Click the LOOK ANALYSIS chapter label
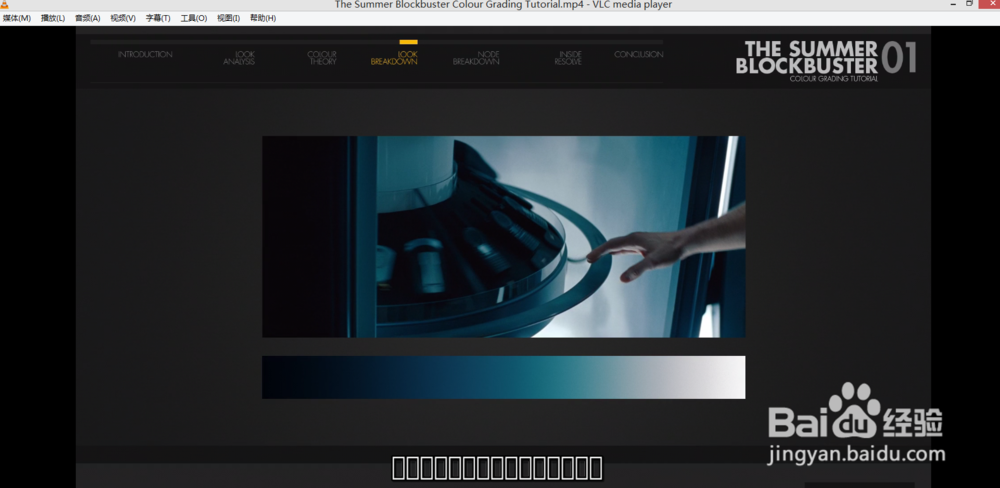 [x=239, y=58]
